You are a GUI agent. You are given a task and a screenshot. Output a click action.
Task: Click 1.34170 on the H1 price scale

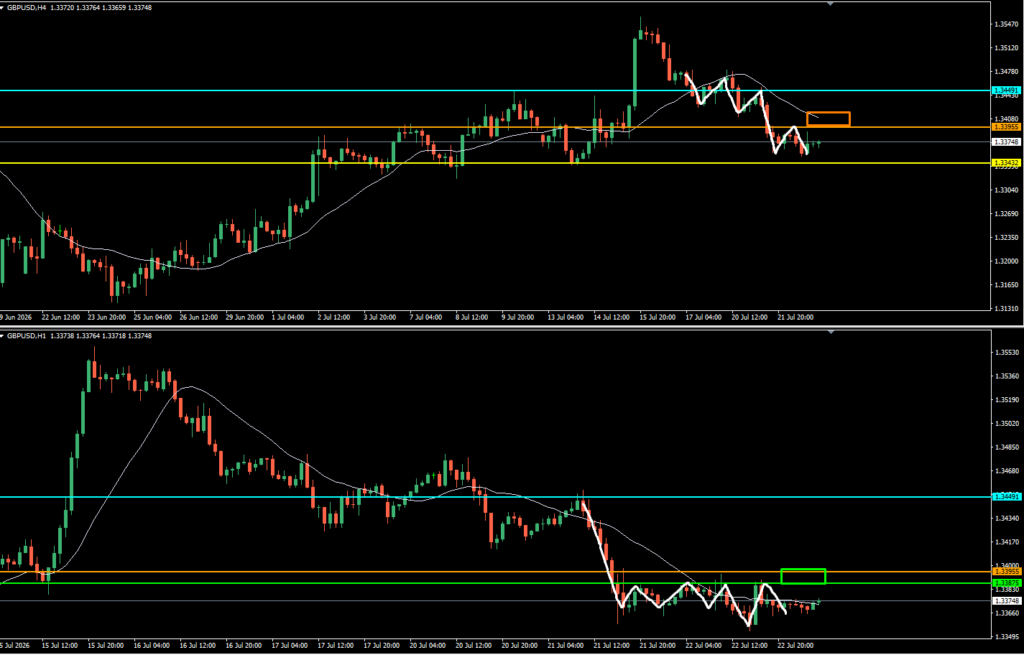[1006, 542]
